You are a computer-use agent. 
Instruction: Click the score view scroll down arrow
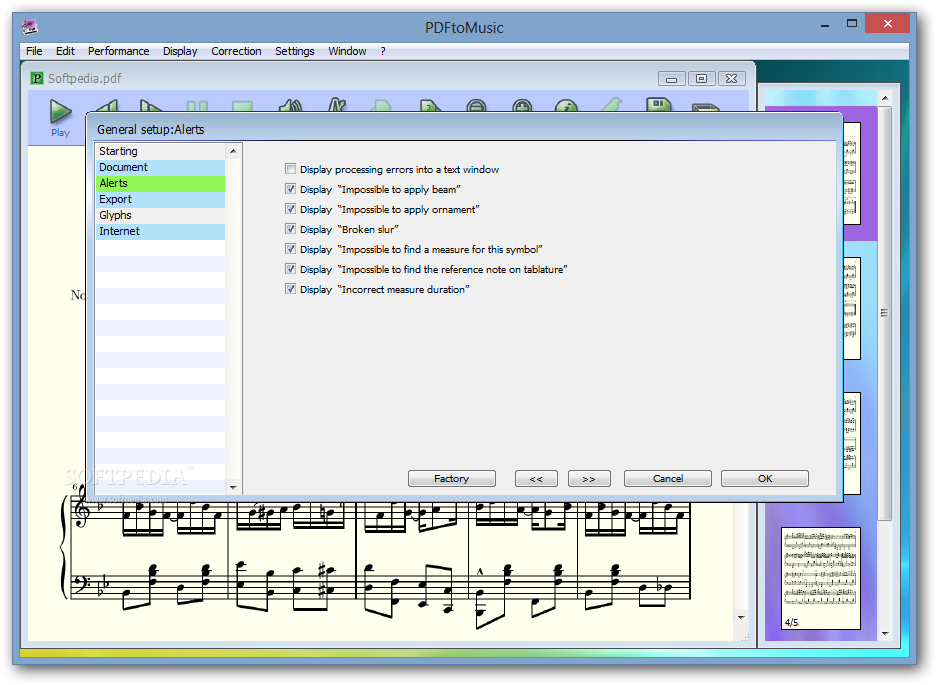pos(741,618)
